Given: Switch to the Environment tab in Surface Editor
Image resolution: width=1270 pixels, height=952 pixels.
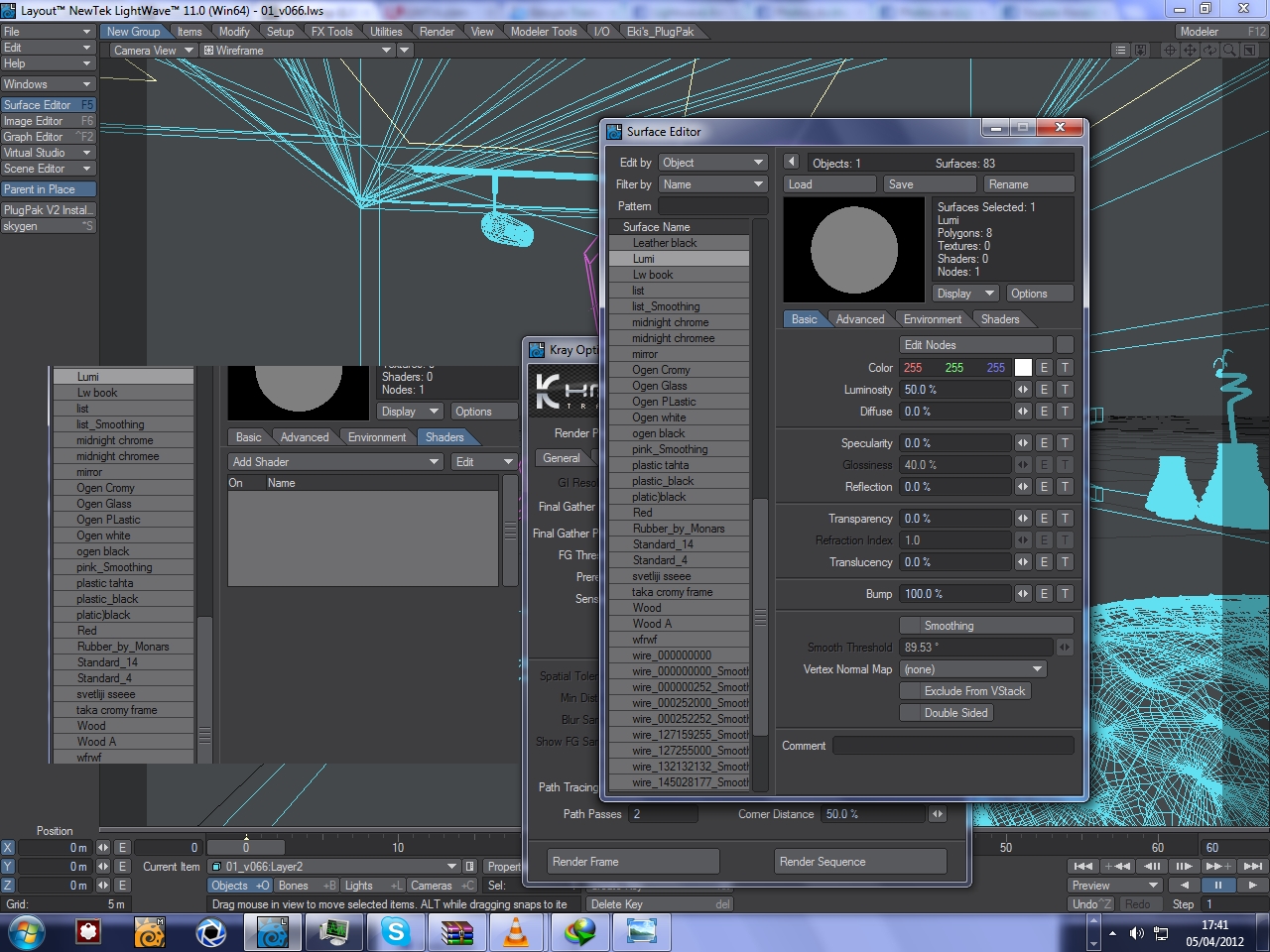Looking at the screenshot, I should 932,319.
